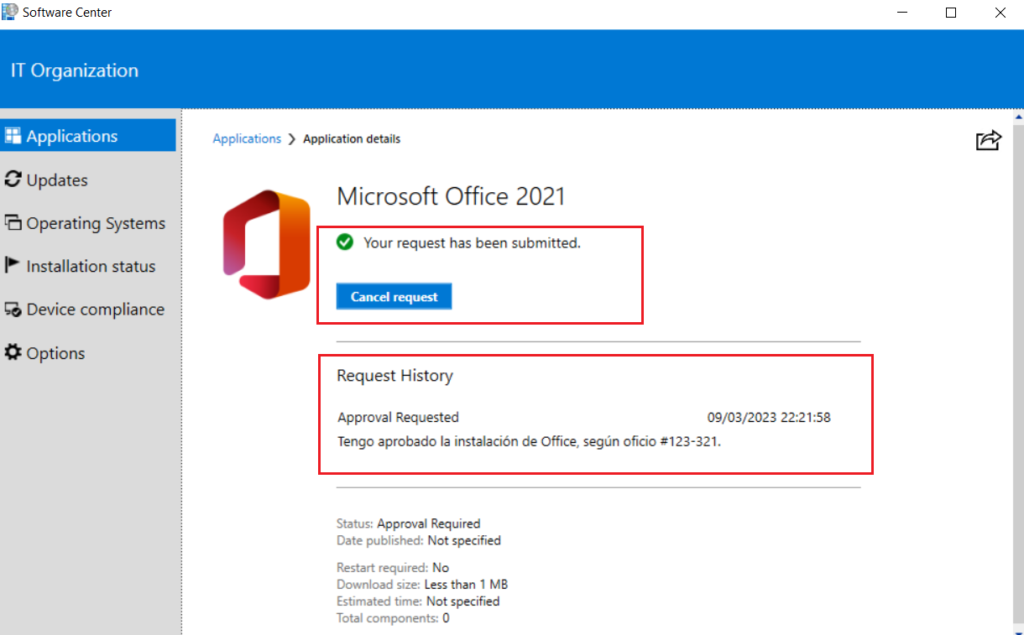Go back via Applications breadcrumb link

(247, 138)
